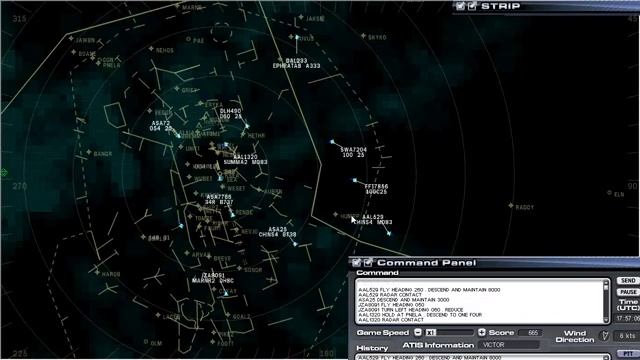Toggle right checkbox in Command Panel header
640x360 pixels.
coord(368,262)
